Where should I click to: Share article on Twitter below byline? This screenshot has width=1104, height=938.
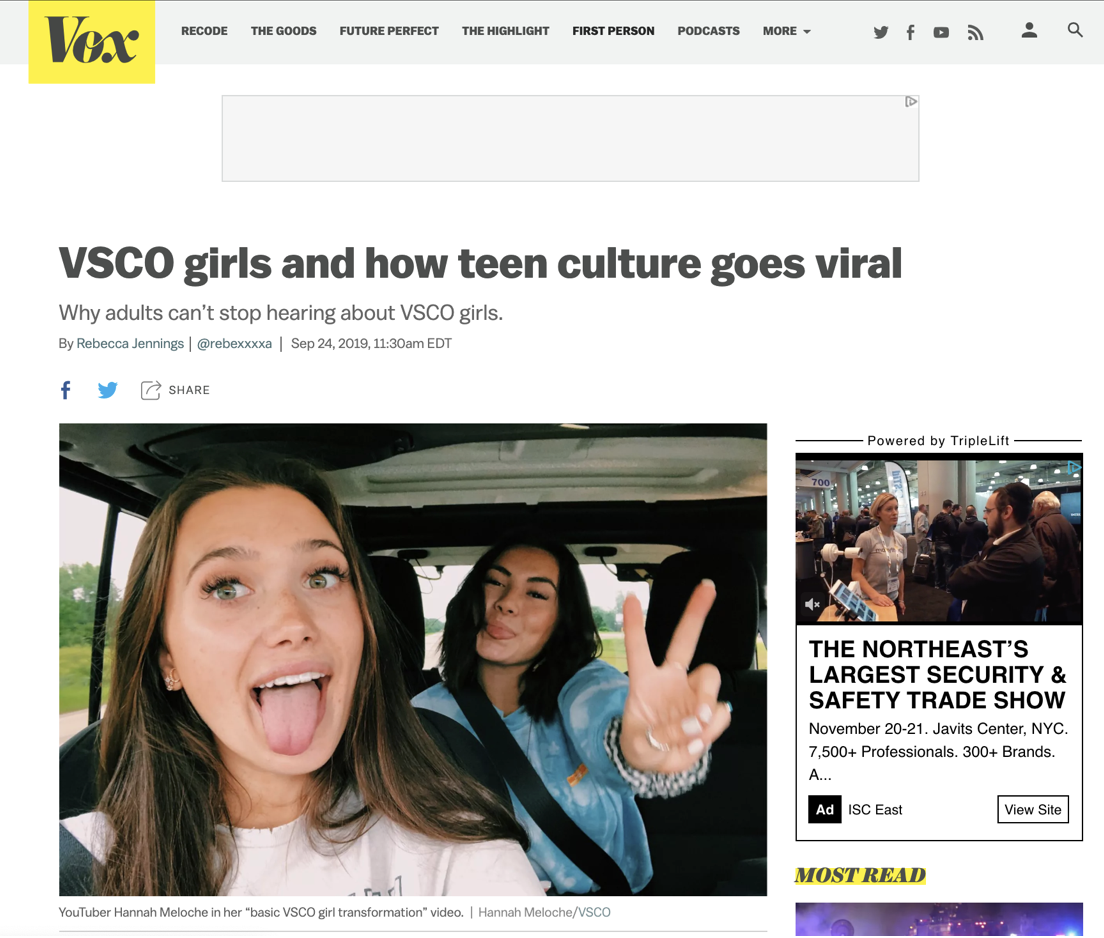[108, 390]
